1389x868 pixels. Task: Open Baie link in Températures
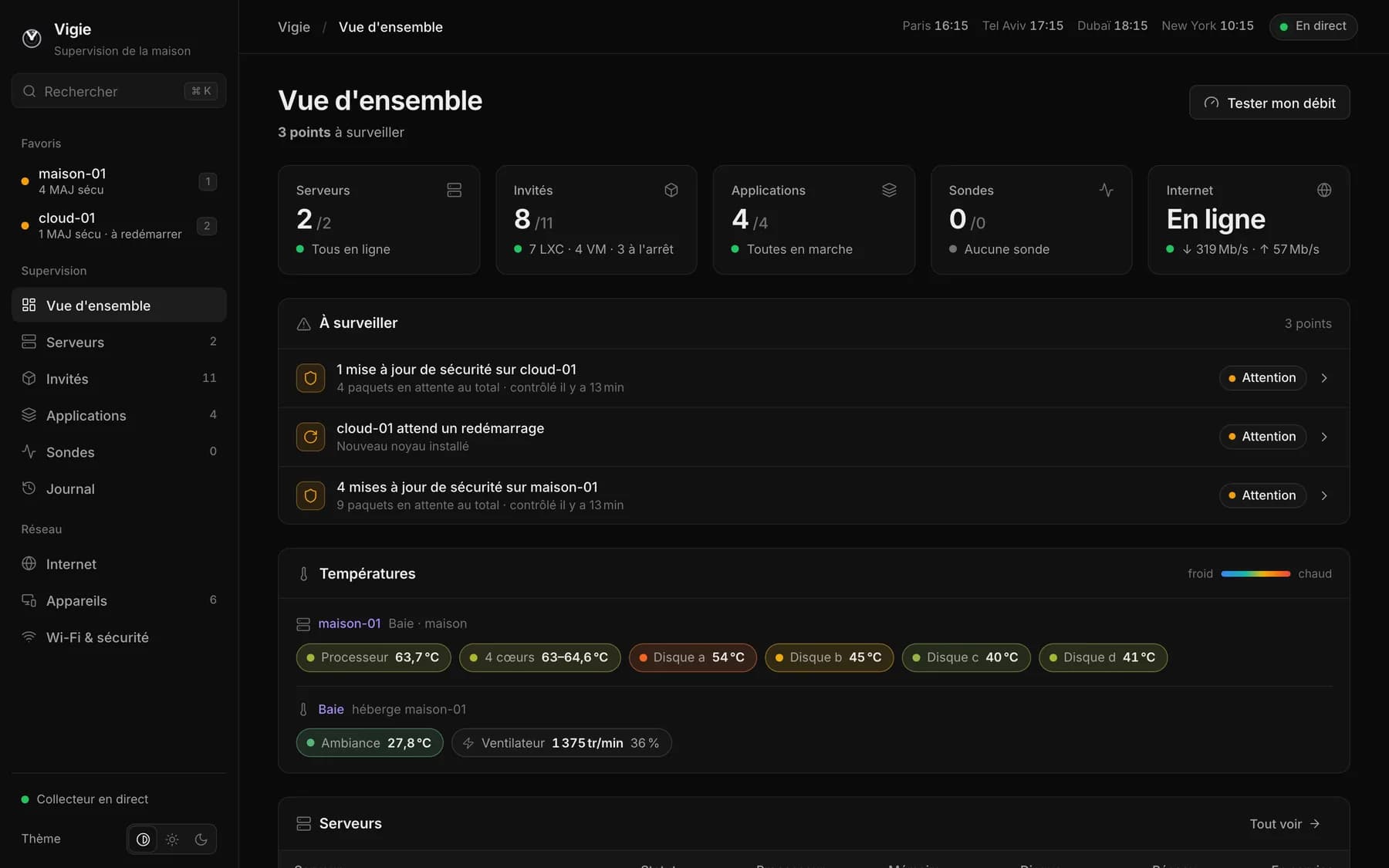331,709
